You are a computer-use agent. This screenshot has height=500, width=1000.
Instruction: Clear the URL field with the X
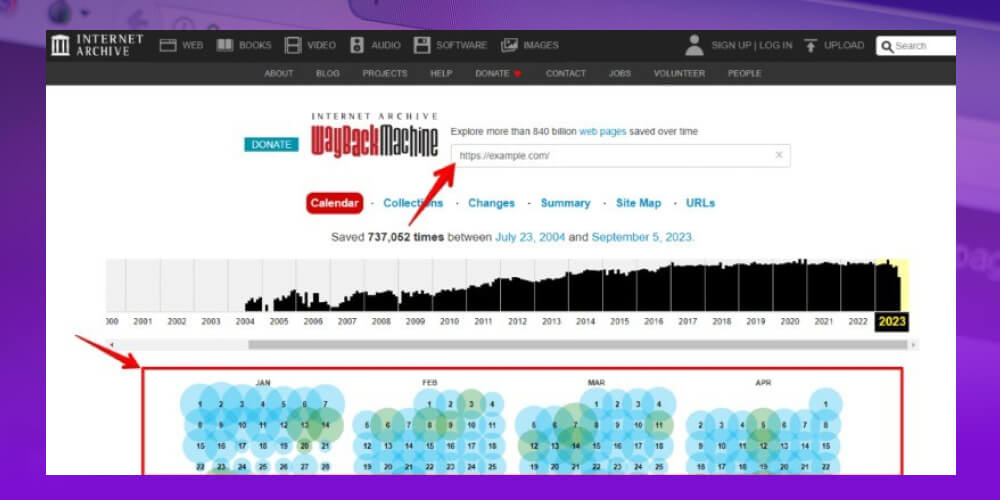[x=779, y=155]
